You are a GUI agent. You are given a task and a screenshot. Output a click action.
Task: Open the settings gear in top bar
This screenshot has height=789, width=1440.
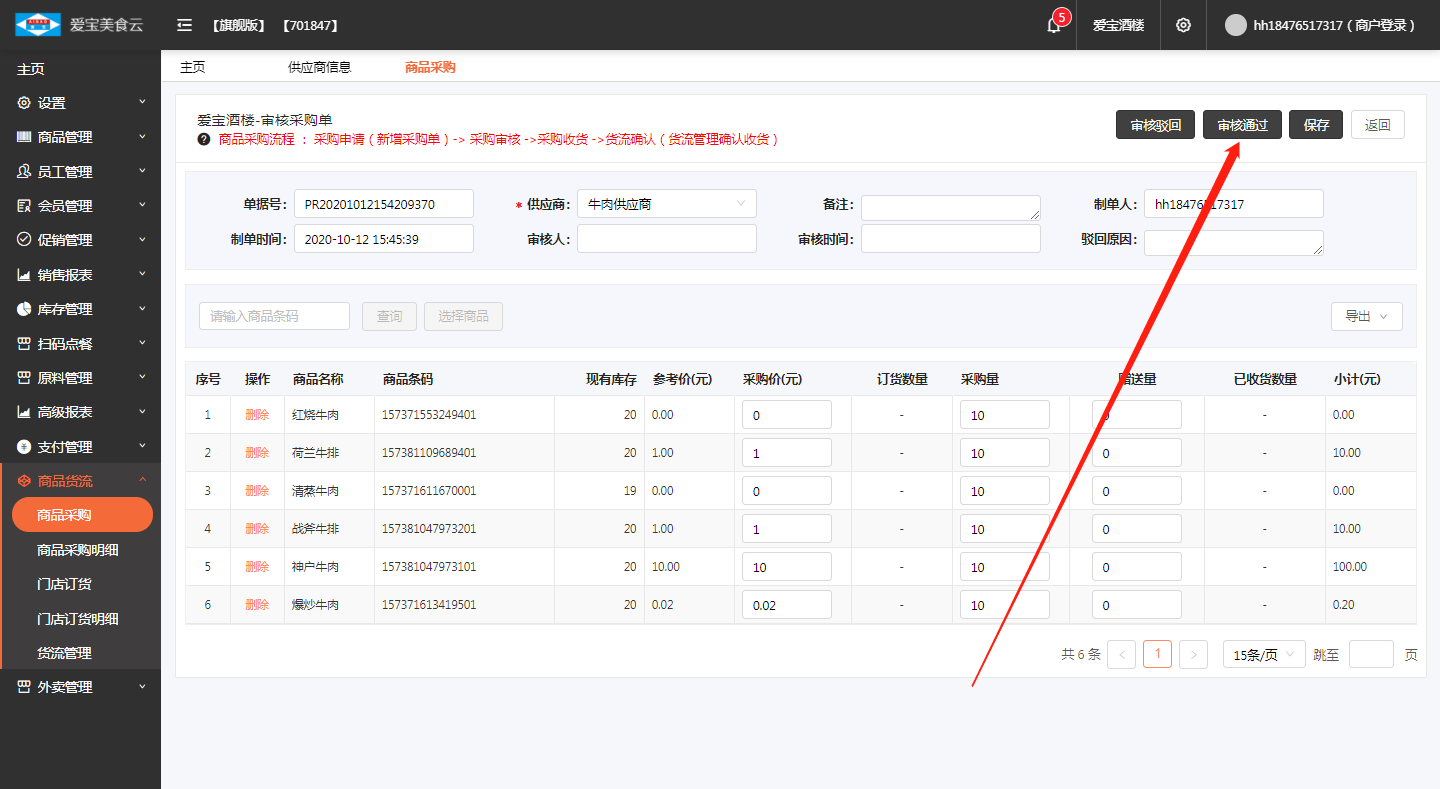pyautogui.click(x=1183, y=25)
